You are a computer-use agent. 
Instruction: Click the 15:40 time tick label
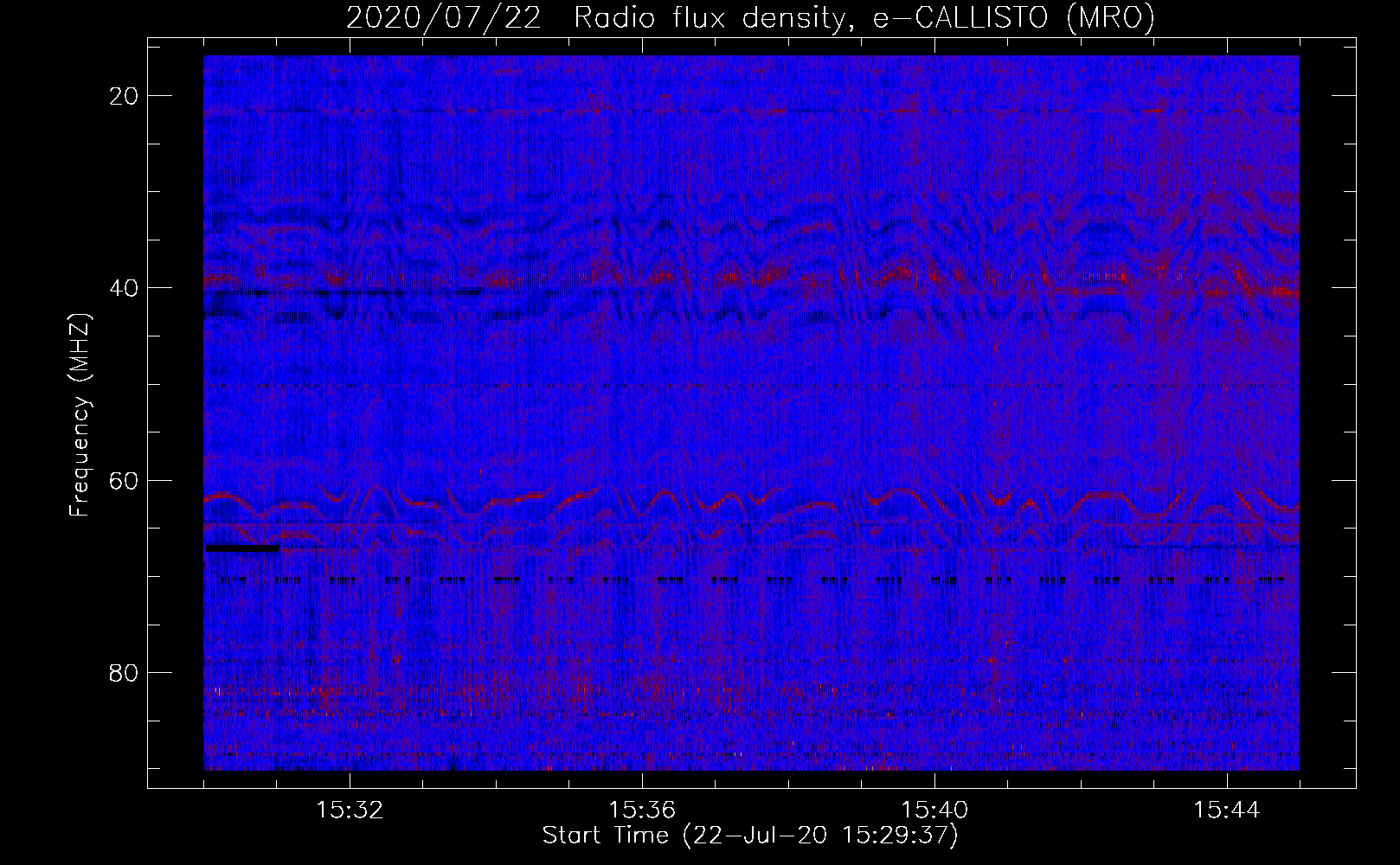click(934, 811)
